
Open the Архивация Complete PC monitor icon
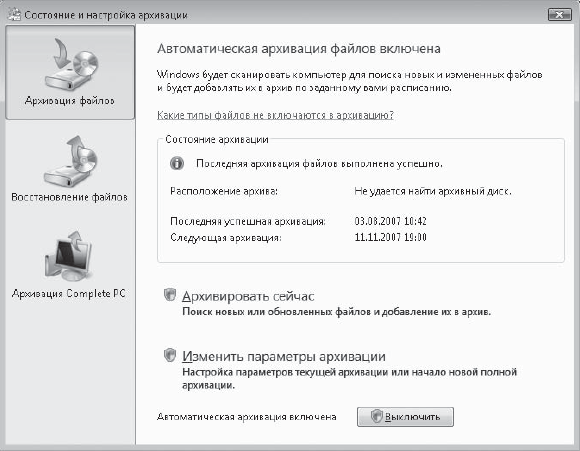[68, 257]
